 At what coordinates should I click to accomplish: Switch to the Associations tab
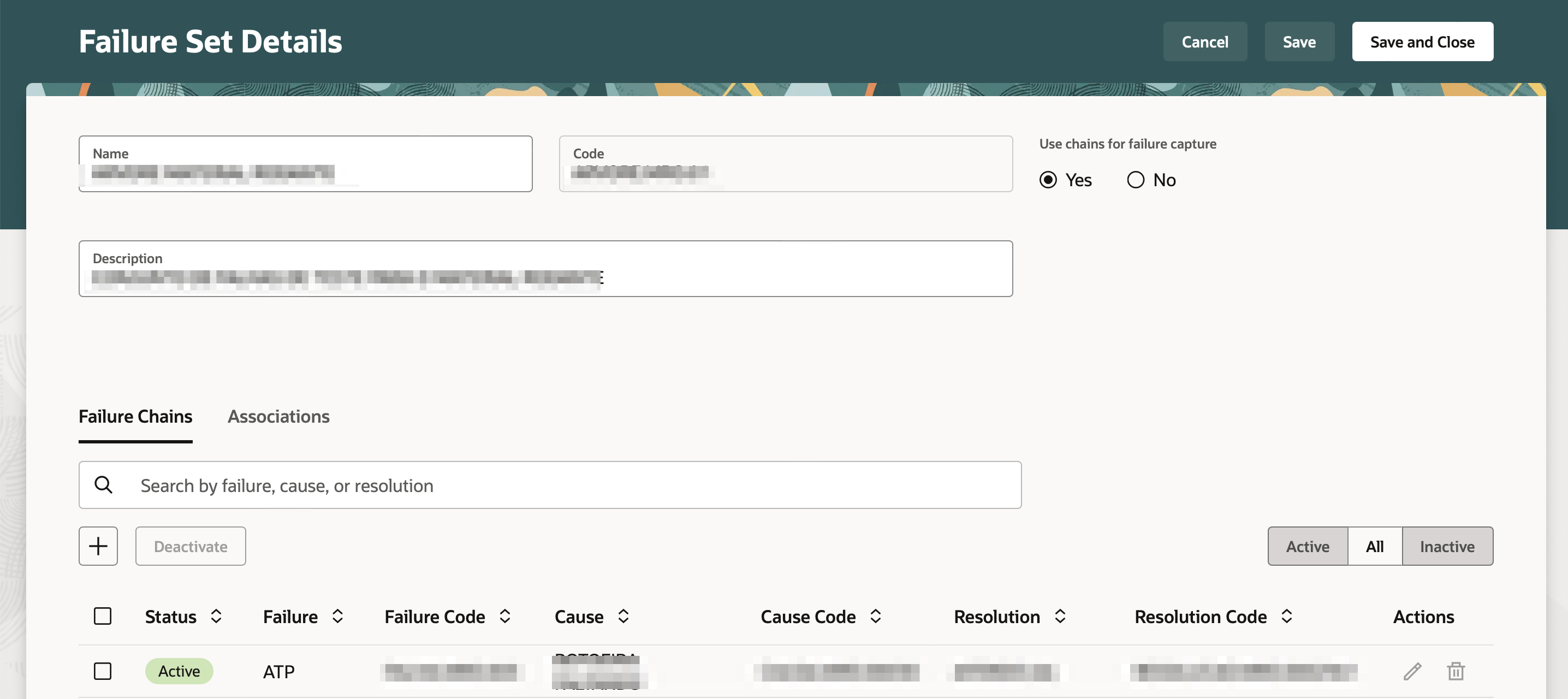point(278,417)
